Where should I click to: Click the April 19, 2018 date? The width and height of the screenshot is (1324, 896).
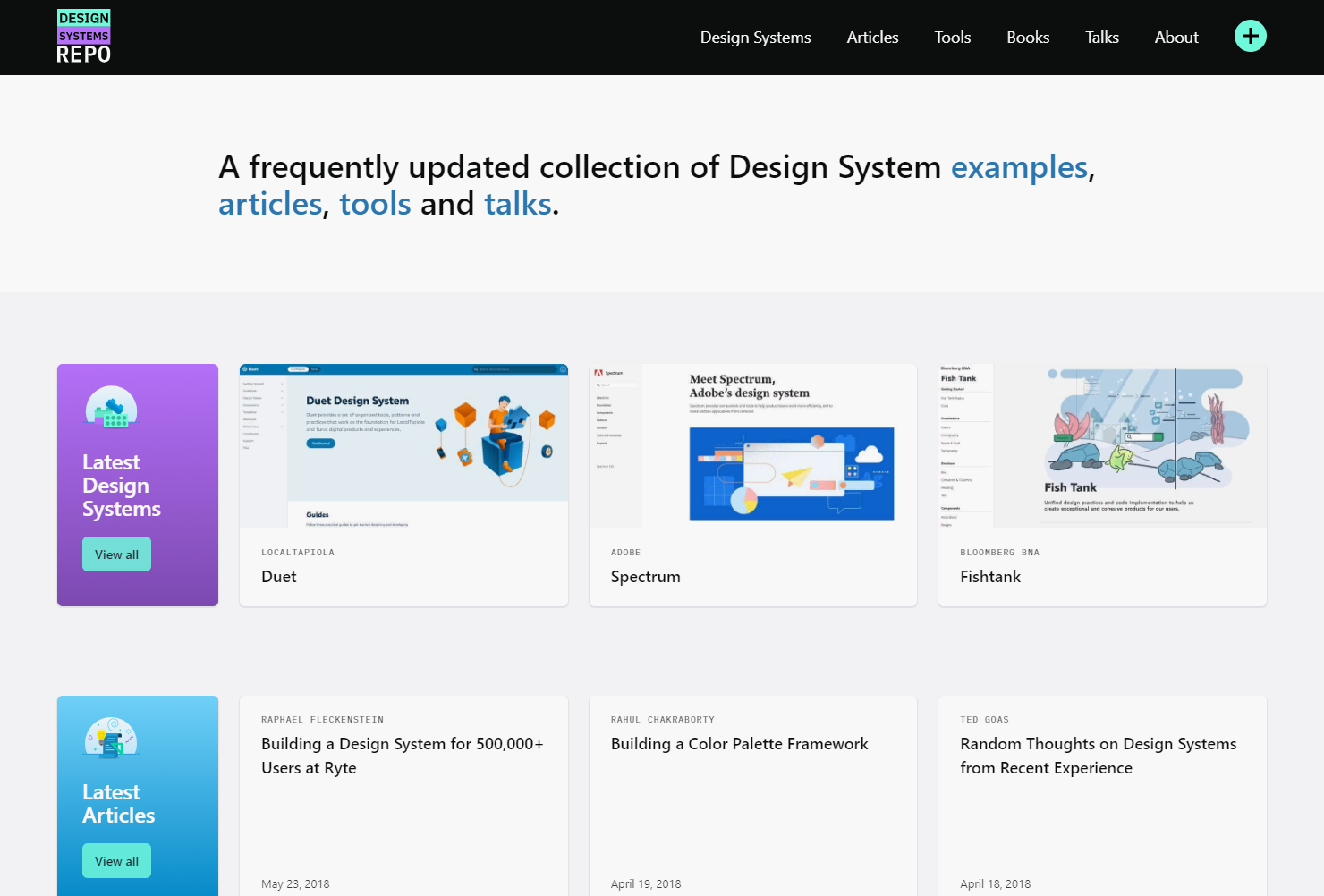tap(646, 884)
